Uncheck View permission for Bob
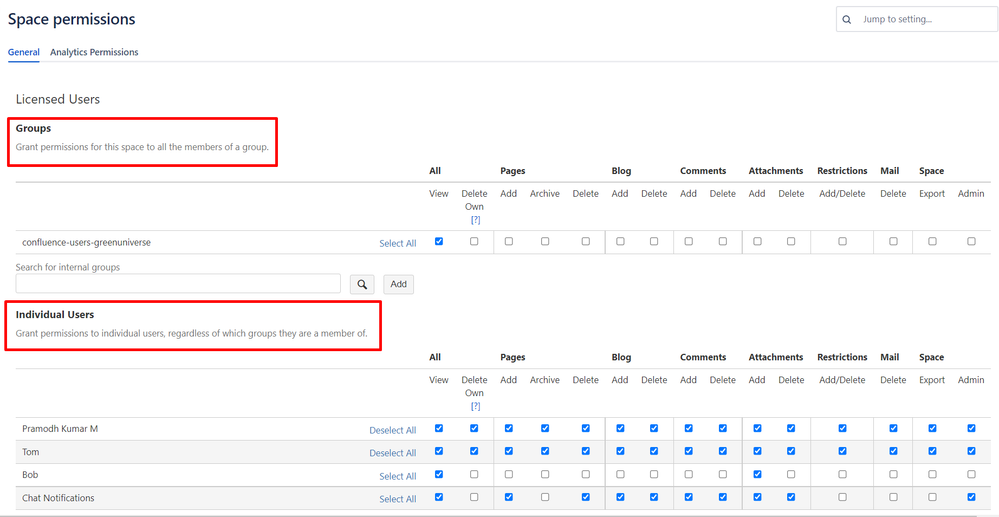999x517 pixels. click(x=439, y=474)
